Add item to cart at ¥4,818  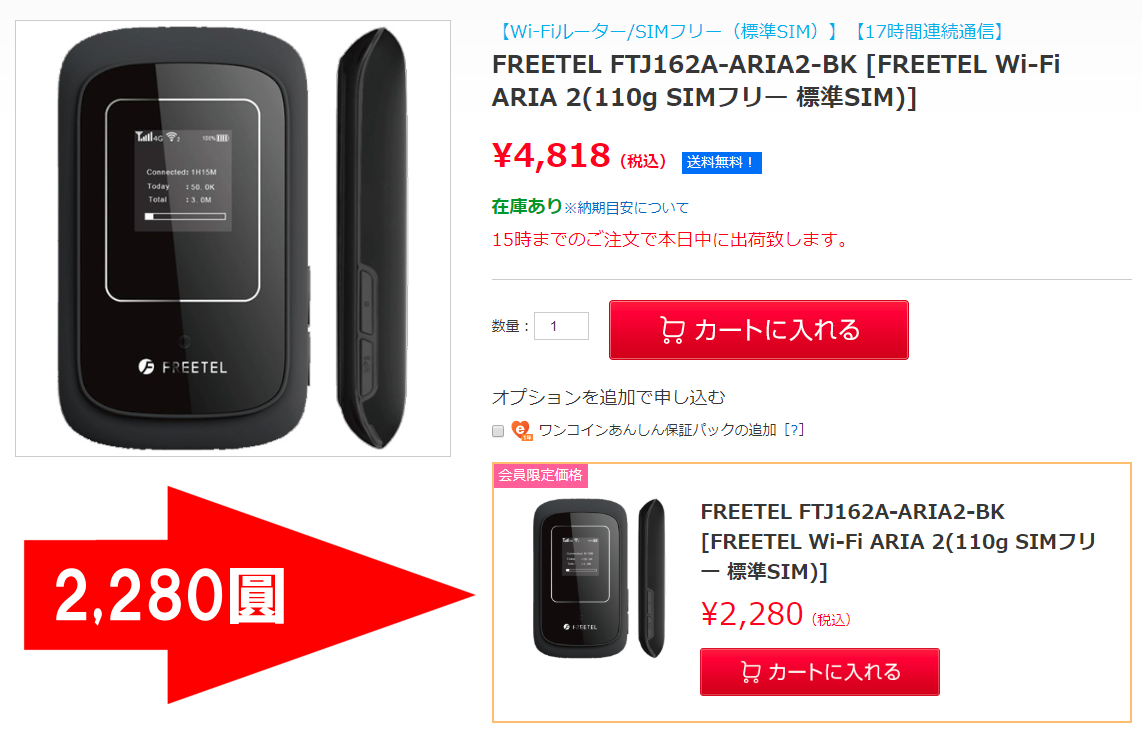758,330
